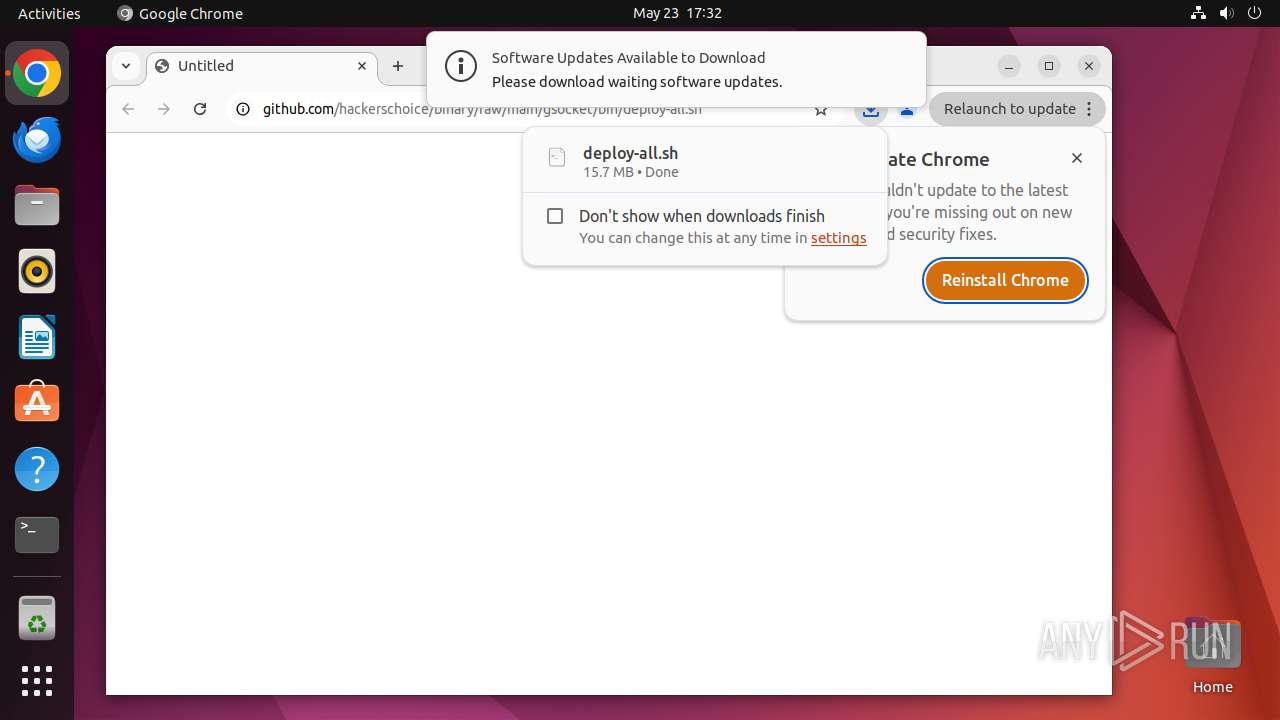The image size is (1280, 720).
Task: Click the notification info icon
Action: [x=460, y=67]
